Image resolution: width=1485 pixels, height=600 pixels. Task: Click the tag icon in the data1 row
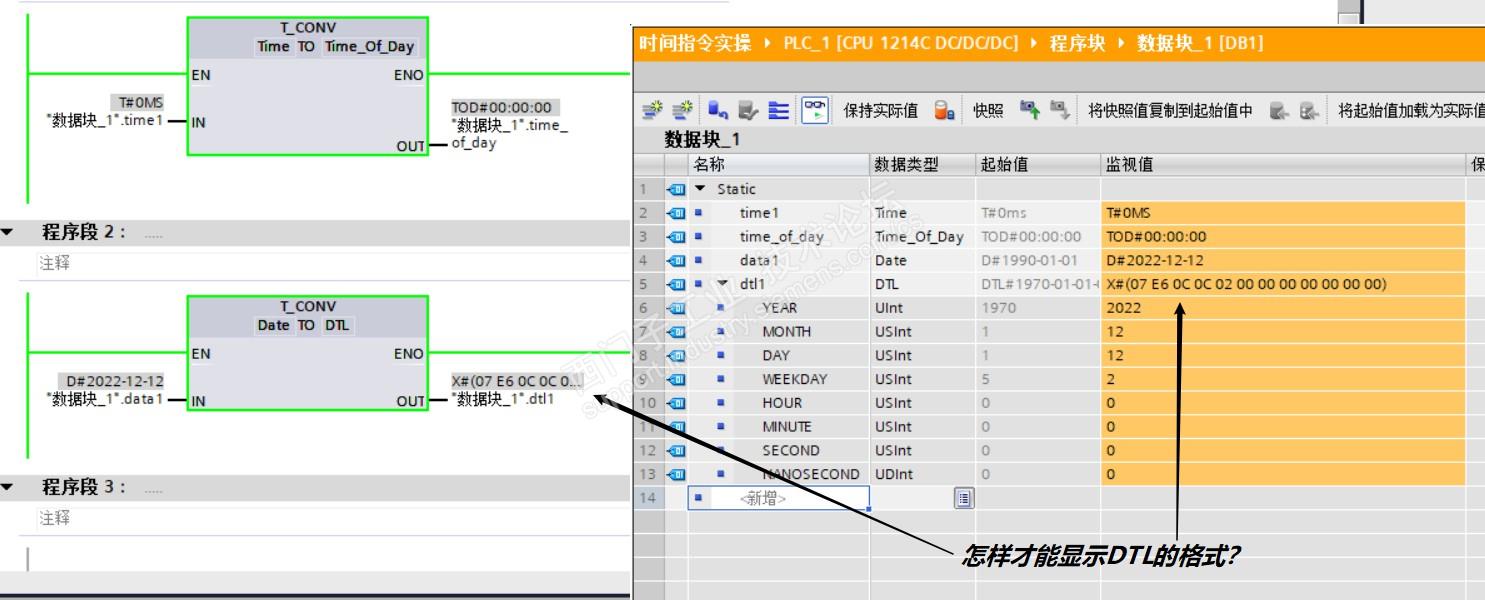click(x=675, y=260)
